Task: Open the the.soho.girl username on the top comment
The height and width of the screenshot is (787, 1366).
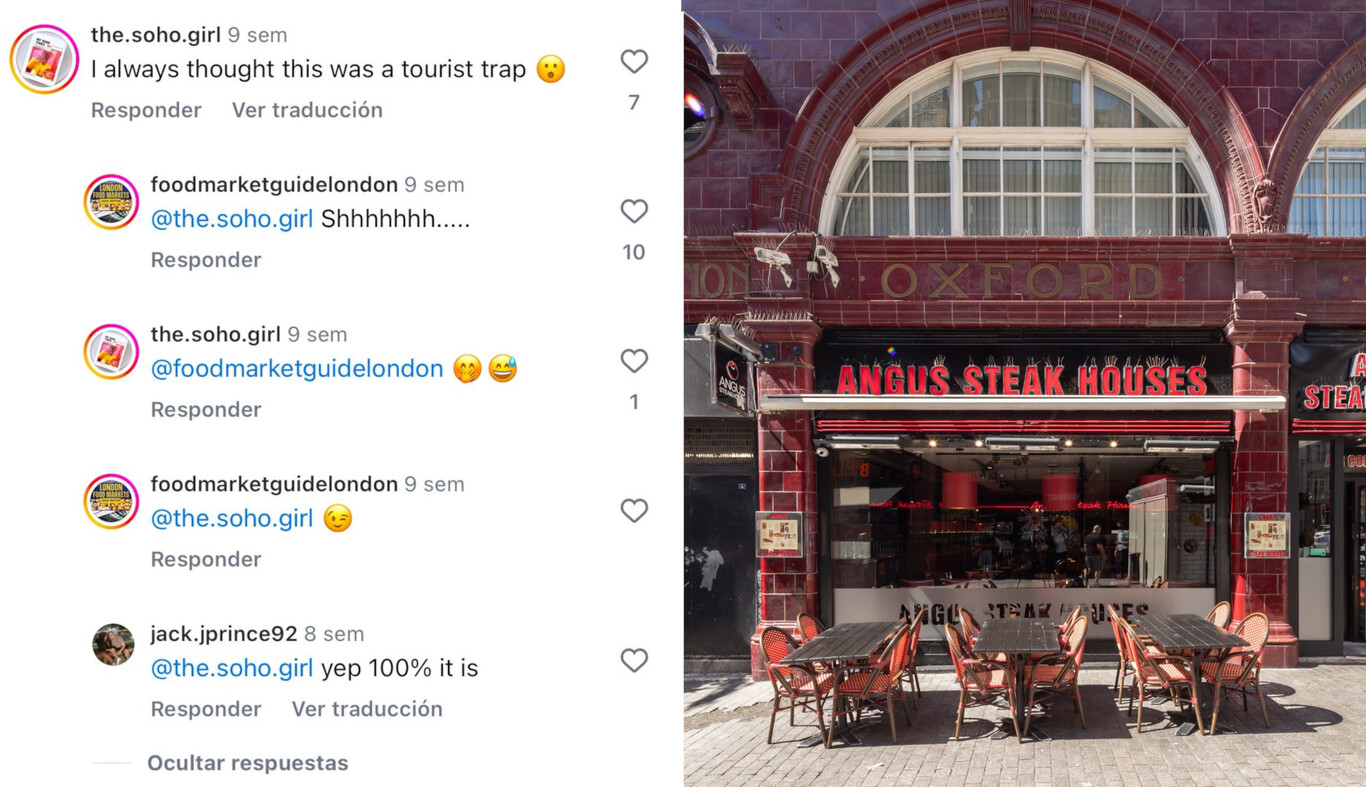Action: tap(156, 35)
